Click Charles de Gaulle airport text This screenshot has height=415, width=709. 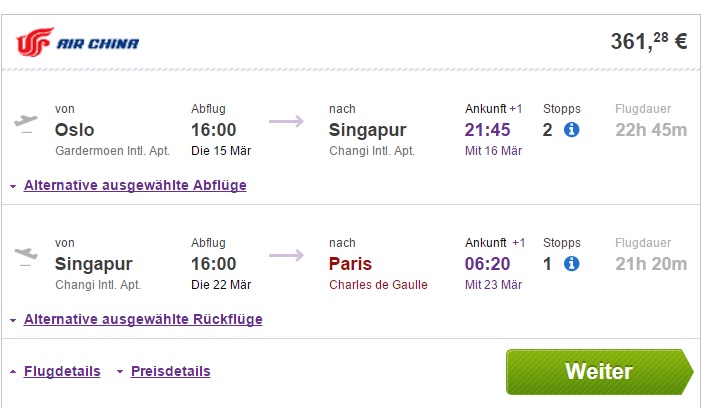tap(378, 285)
